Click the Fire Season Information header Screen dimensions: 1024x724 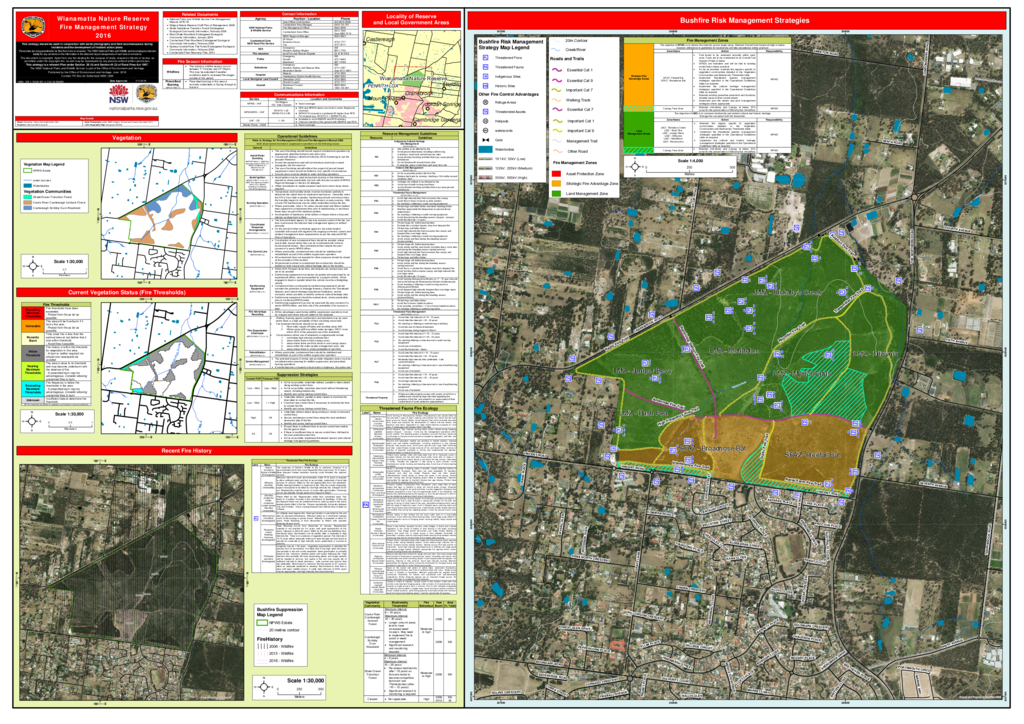(200, 61)
